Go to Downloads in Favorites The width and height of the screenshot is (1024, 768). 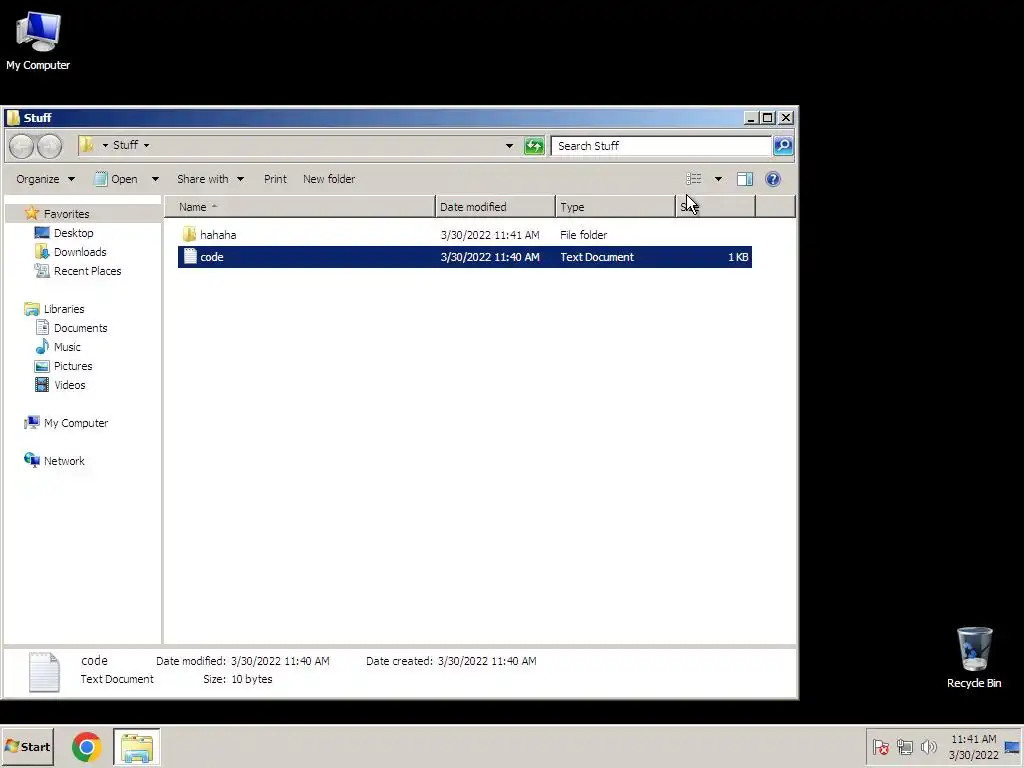[x=80, y=251]
